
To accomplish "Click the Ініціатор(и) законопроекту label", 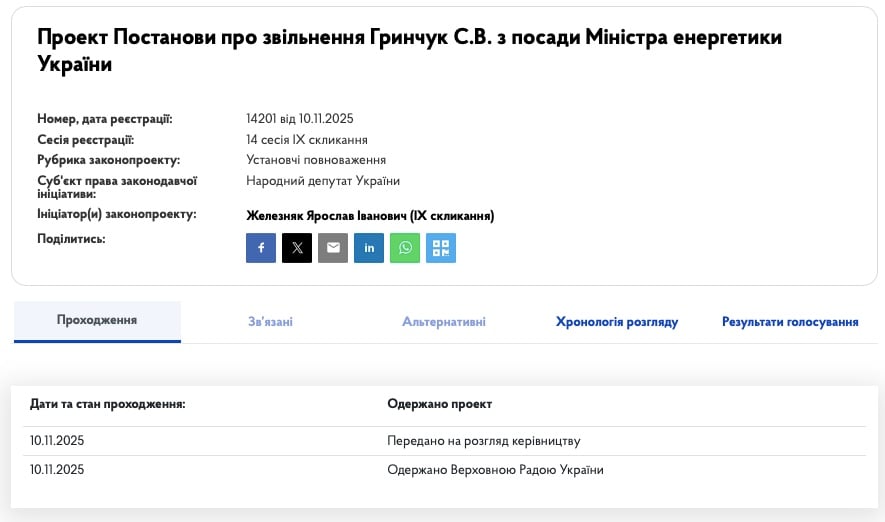I will point(117,214).
